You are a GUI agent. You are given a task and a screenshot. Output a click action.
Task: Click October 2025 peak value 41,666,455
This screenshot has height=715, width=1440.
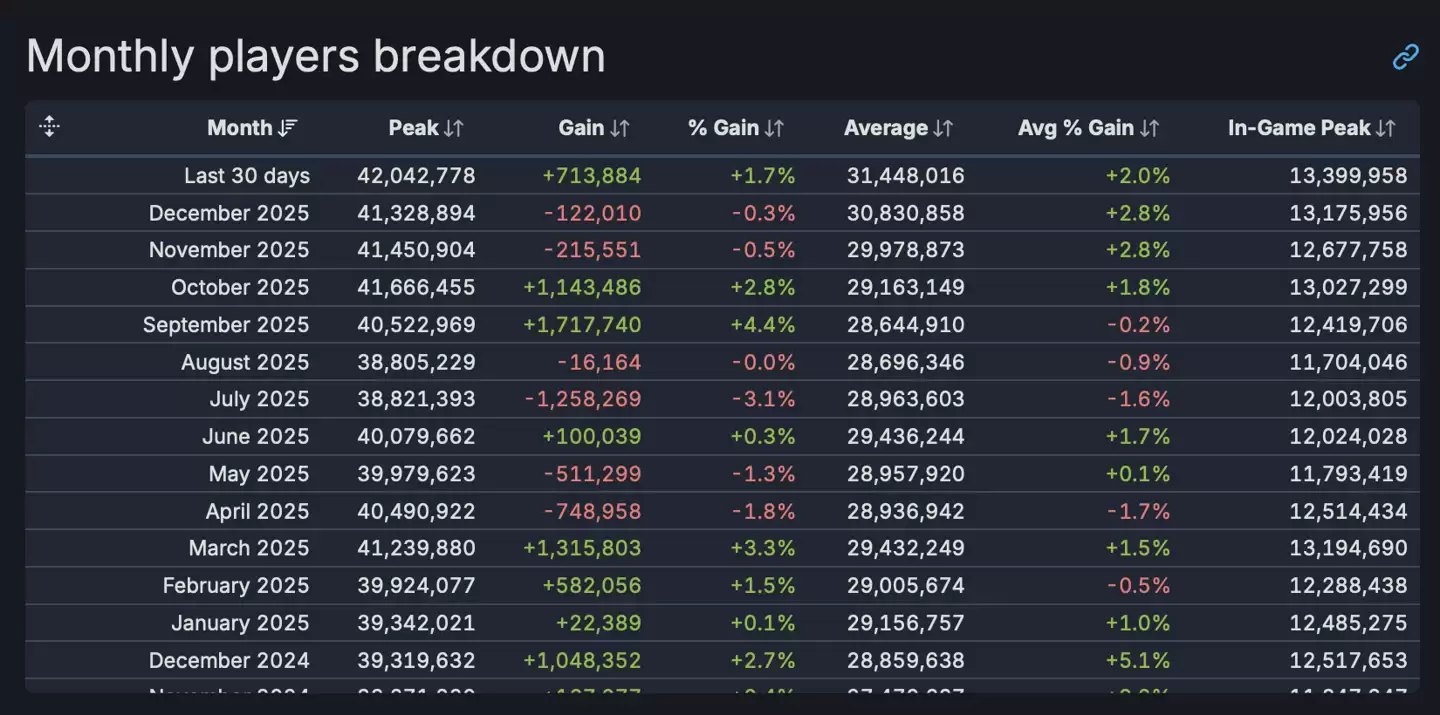click(x=416, y=288)
